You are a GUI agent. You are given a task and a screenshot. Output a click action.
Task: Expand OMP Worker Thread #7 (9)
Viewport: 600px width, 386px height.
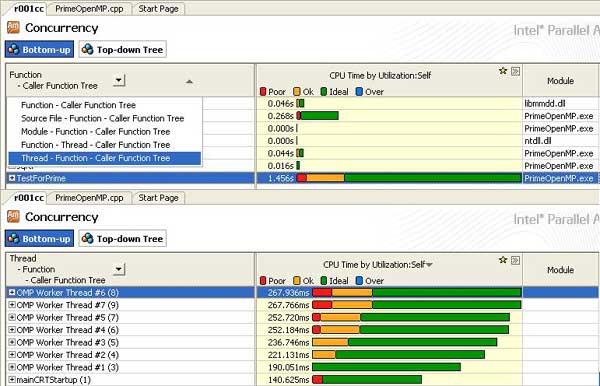click(12, 305)
